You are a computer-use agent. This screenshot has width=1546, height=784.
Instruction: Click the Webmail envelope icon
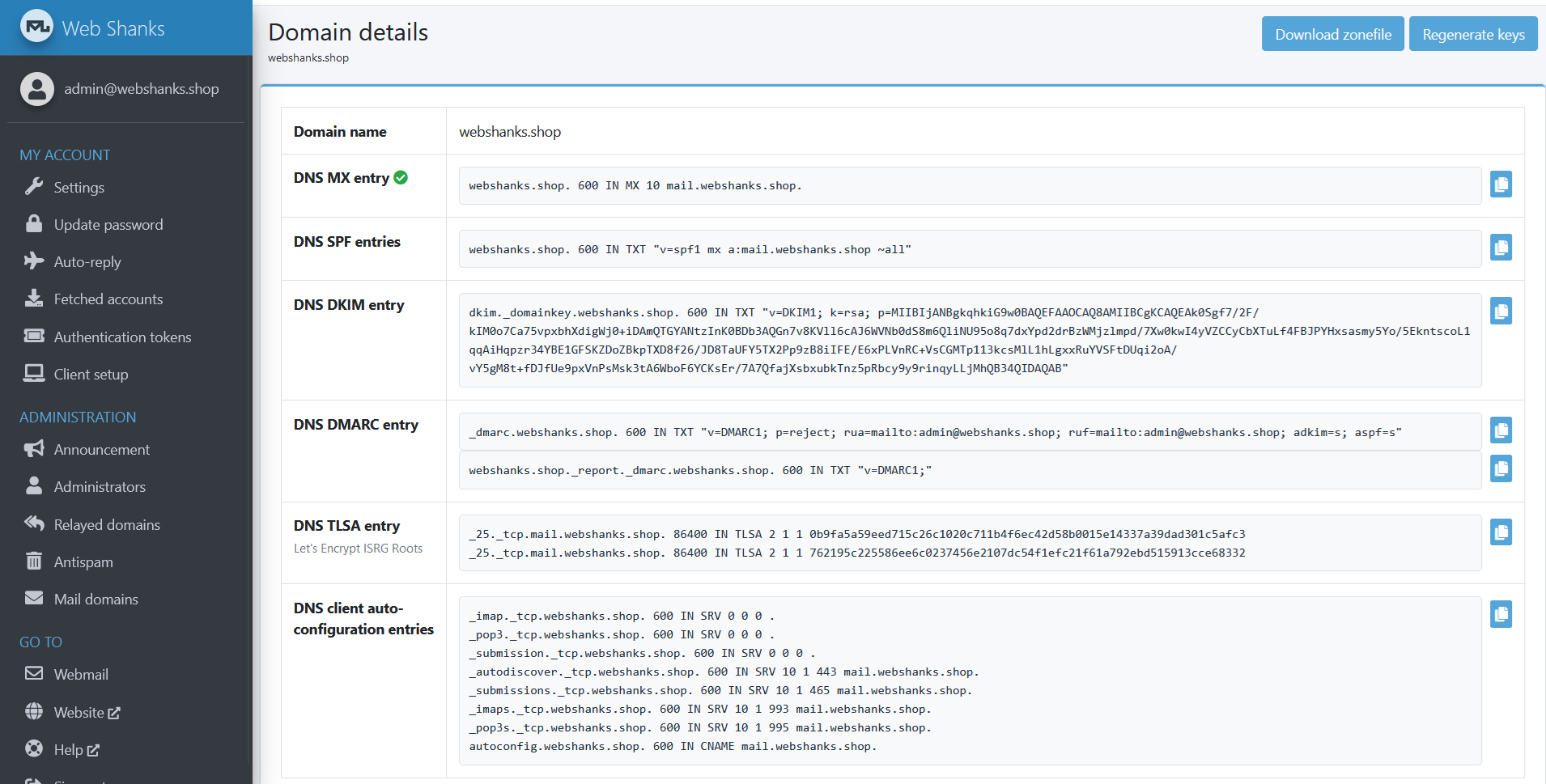pyautogui.click(x=34, y=673)
